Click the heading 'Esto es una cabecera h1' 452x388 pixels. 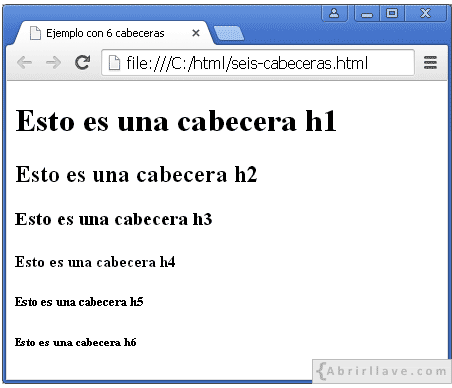point(176,121)
